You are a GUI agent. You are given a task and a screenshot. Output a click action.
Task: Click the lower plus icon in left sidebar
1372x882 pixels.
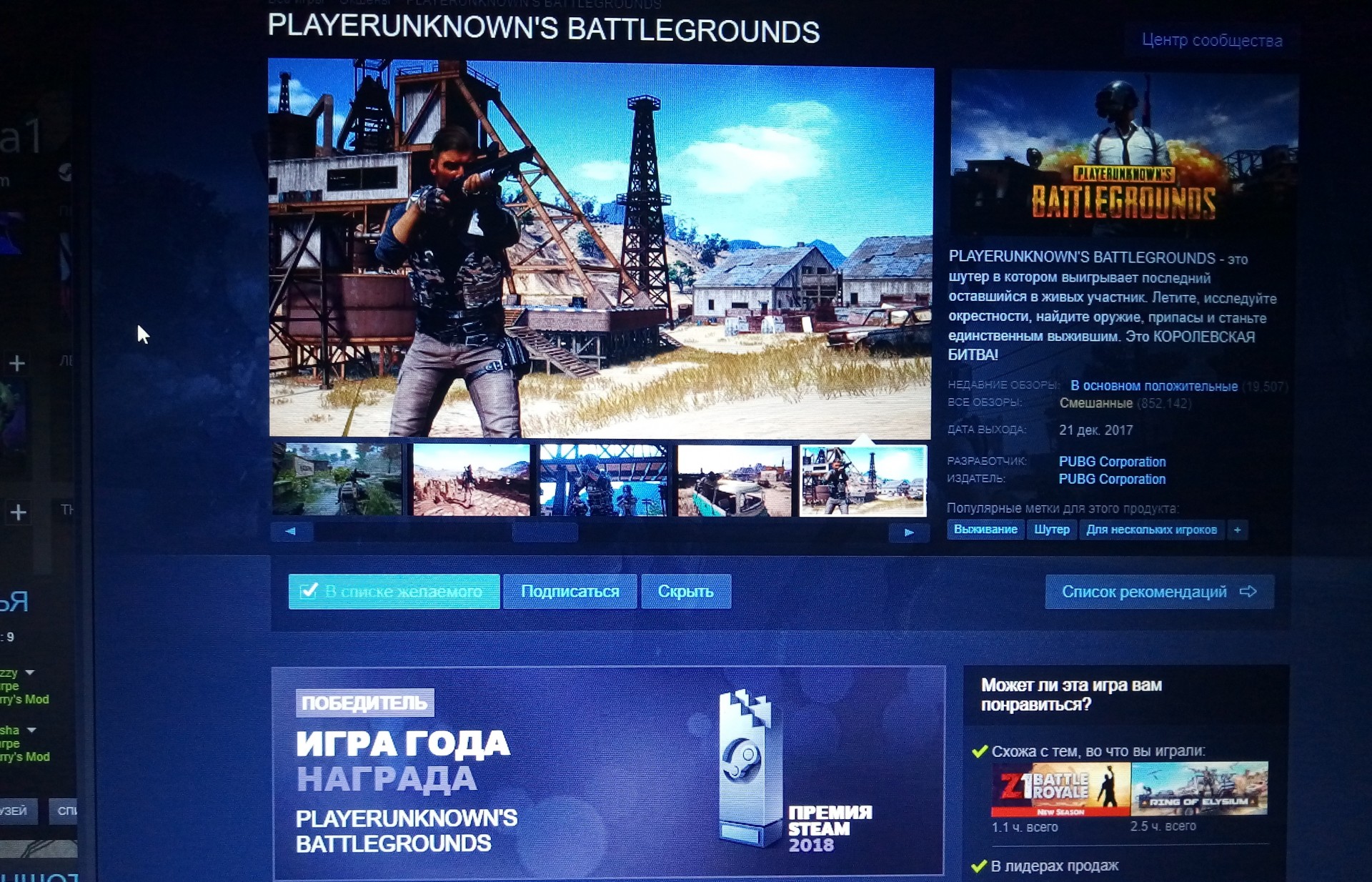(x=19, y=512)
